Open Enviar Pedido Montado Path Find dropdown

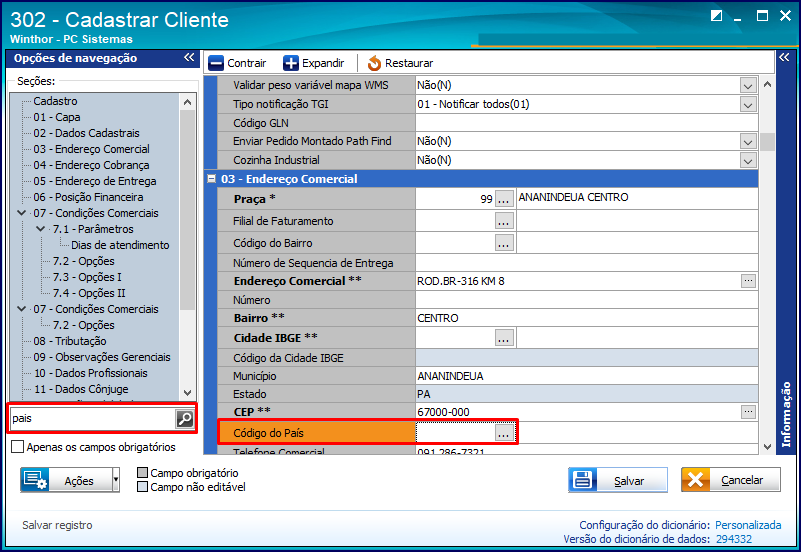[x=748, y=141]
